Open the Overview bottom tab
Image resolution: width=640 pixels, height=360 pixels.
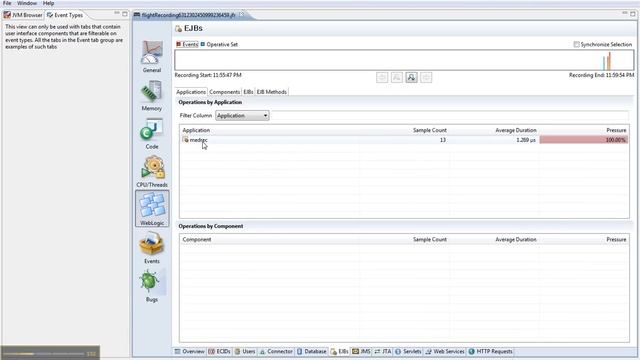pyautogui.click(x=189, y=351)
